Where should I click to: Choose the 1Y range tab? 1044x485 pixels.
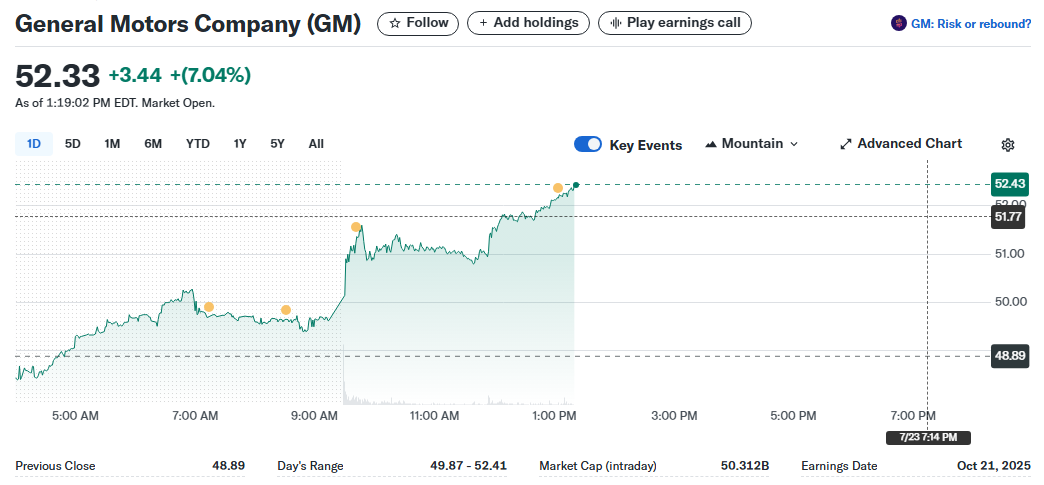pyautogui.click(x=240, y=144)
